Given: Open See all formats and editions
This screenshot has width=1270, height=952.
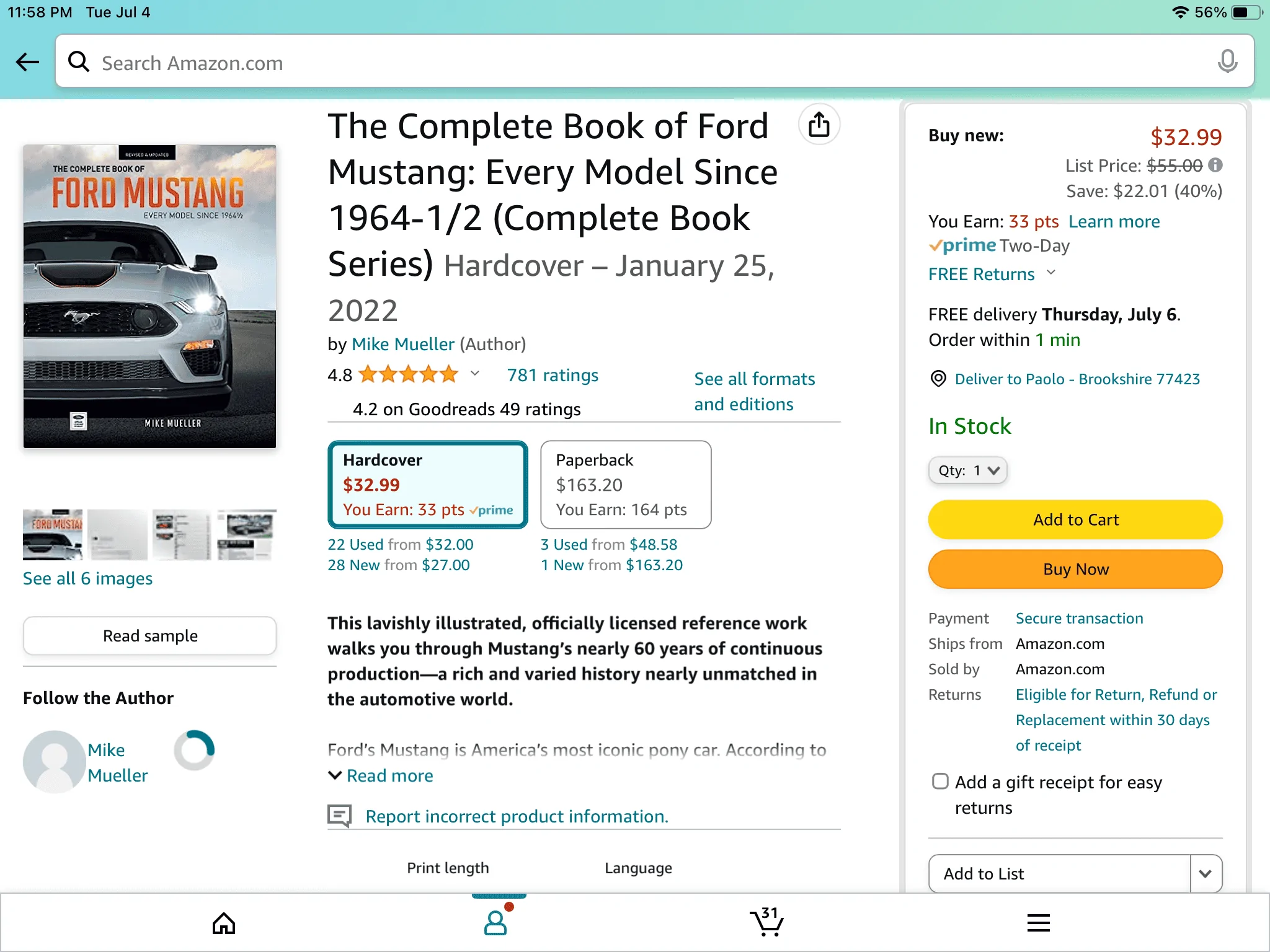Looking at the screenshot, I should (755, 391).
